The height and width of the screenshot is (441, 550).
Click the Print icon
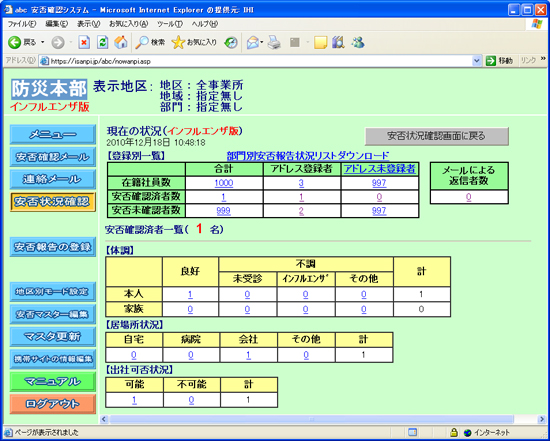click(x=274, y=42)
